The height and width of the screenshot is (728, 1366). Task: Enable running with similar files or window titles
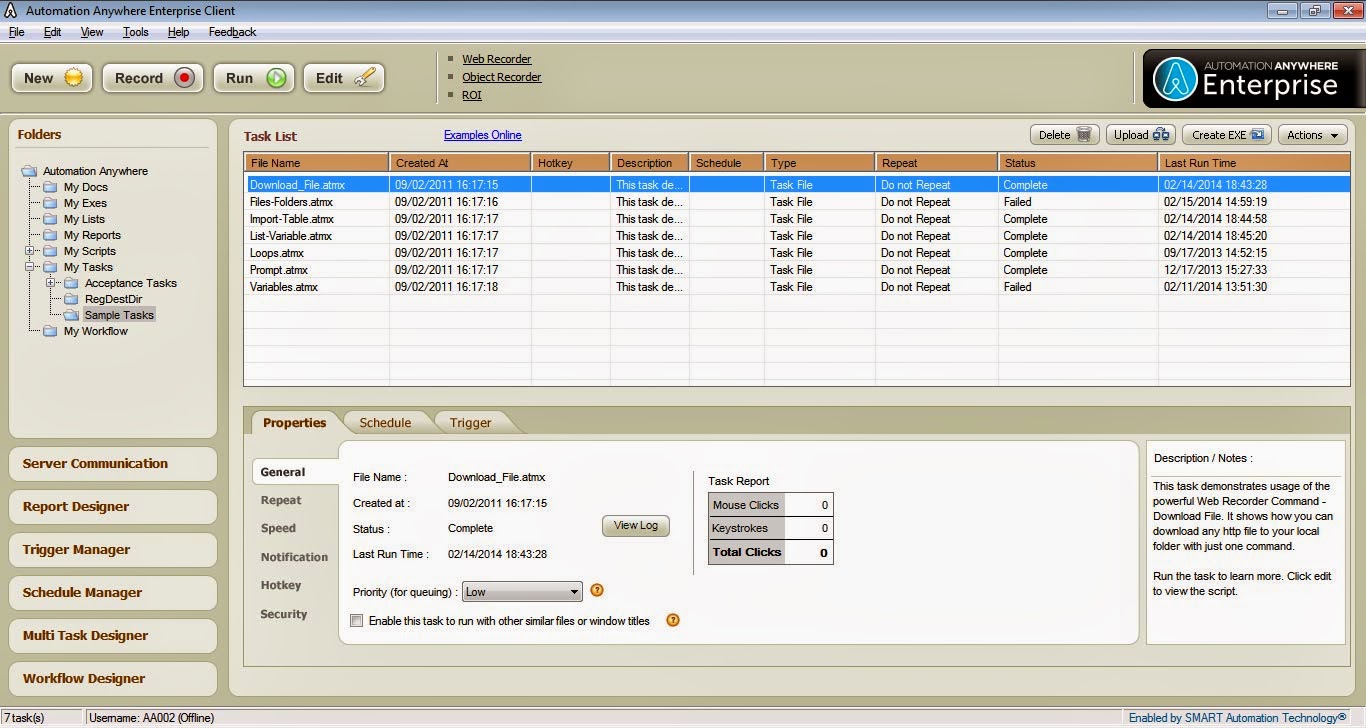357,621
